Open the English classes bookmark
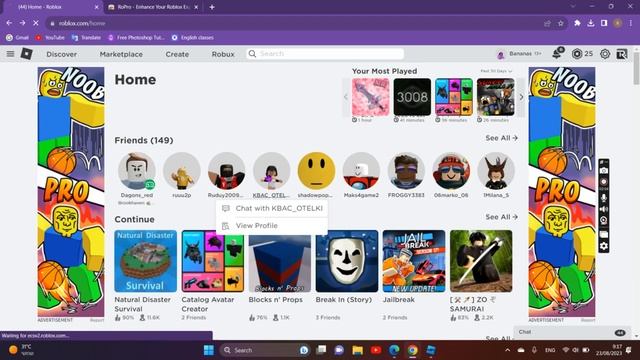 click(192, 38)
